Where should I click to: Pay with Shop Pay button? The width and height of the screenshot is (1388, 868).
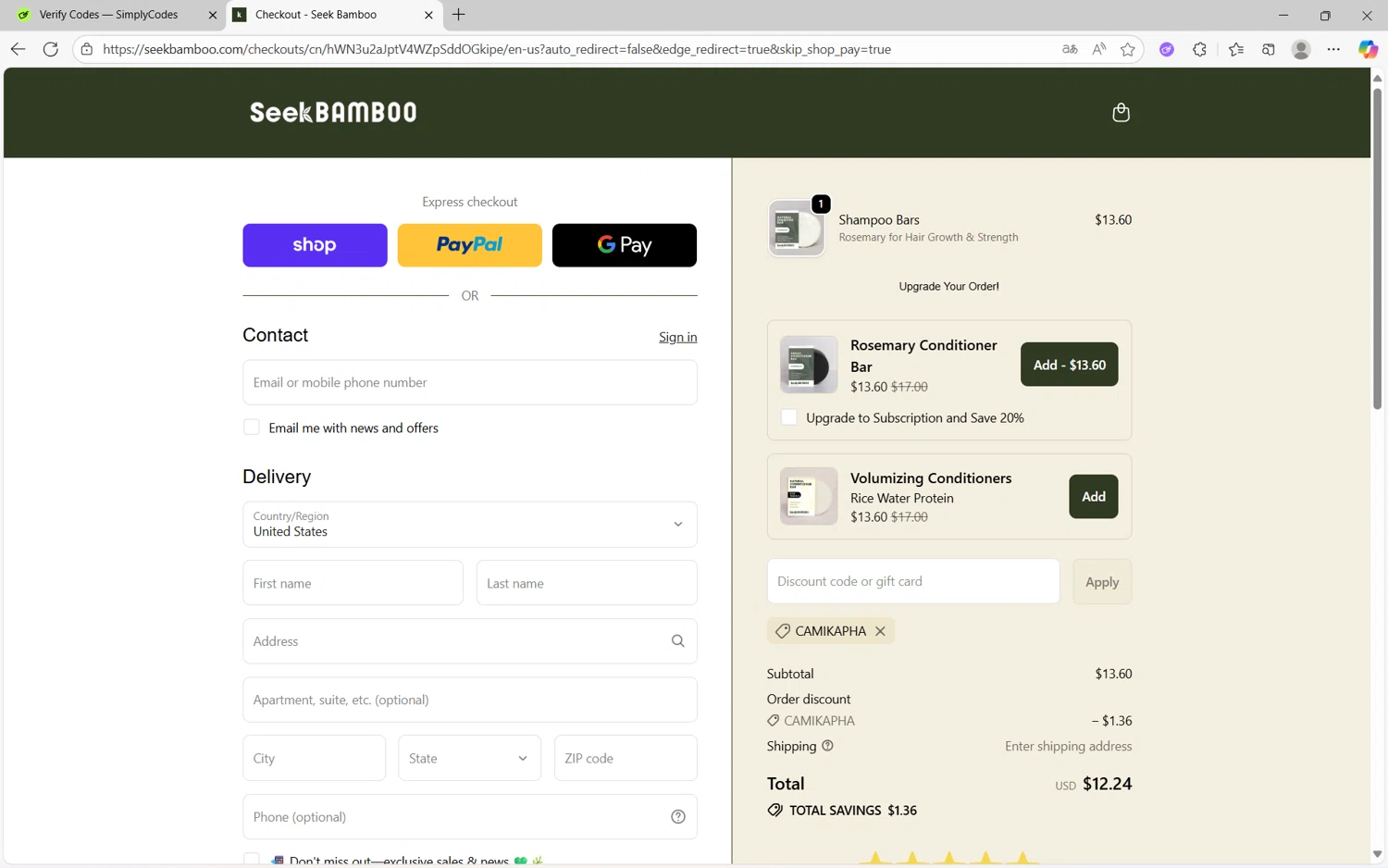(315, 245)
